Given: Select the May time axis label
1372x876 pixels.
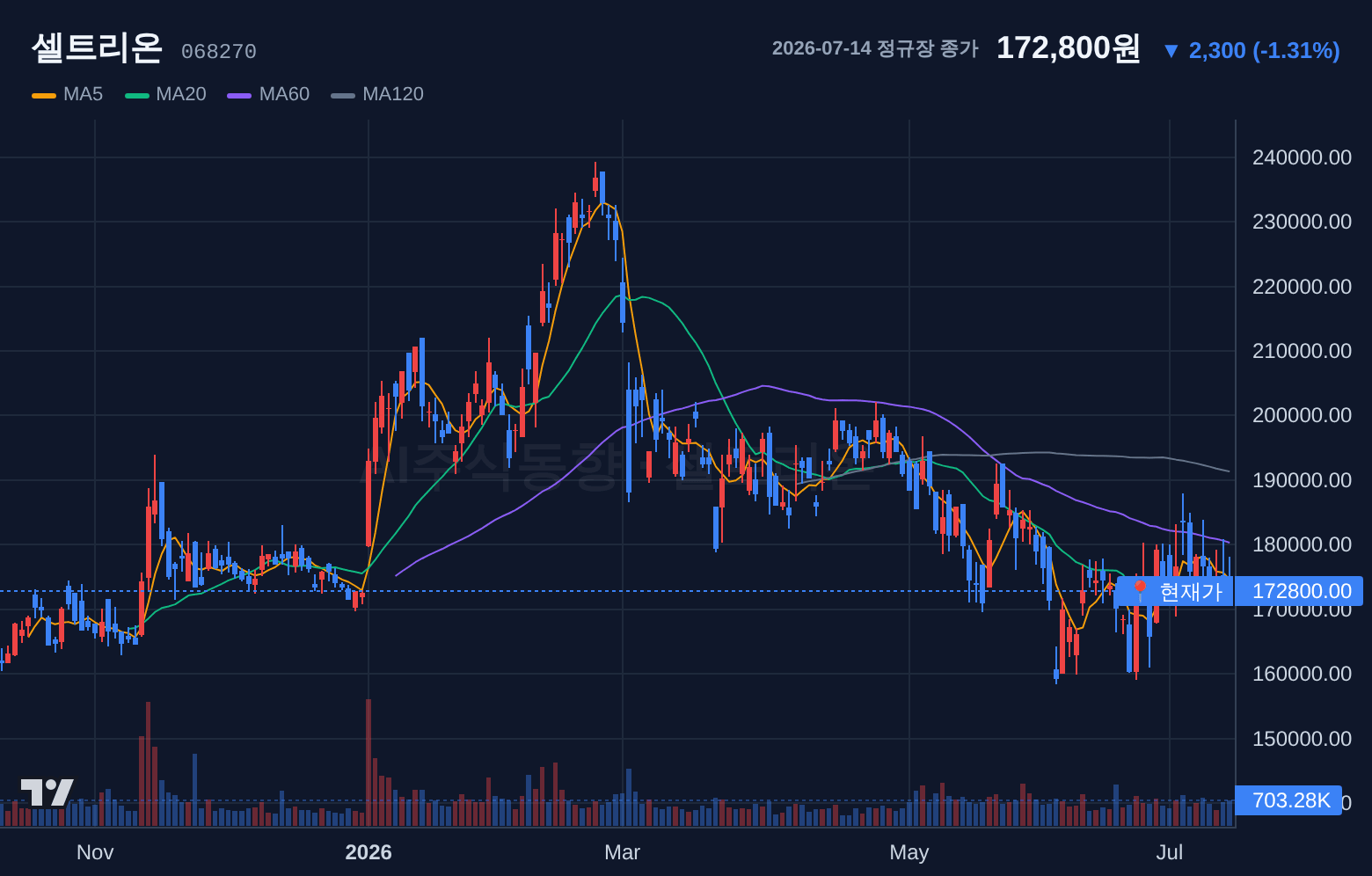Looking at the screenshot, I should [909, 852].
